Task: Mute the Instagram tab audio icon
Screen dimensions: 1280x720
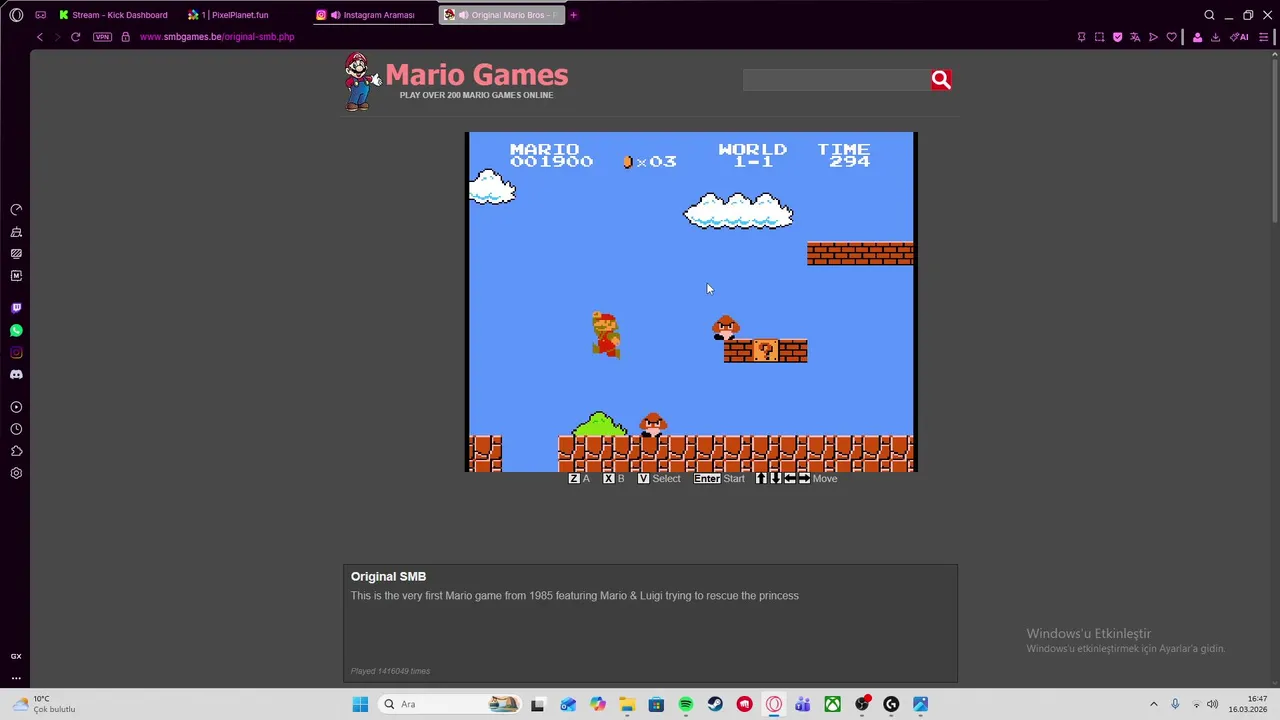Action: coord(335,15)
